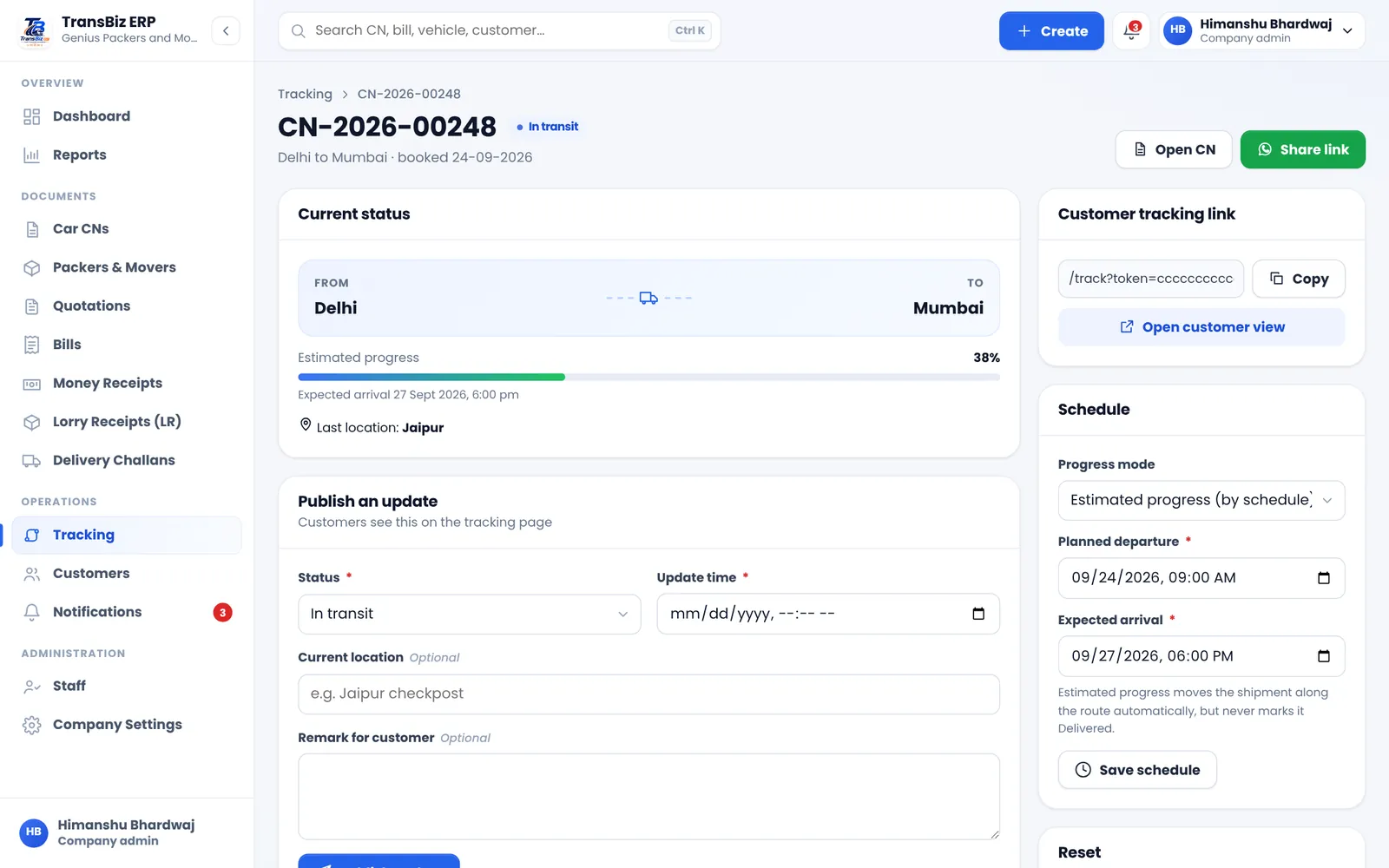The image size is (1389, 868).
Task: Click the 'In transit' status badge by the CN number
Action: pos(547,127)
